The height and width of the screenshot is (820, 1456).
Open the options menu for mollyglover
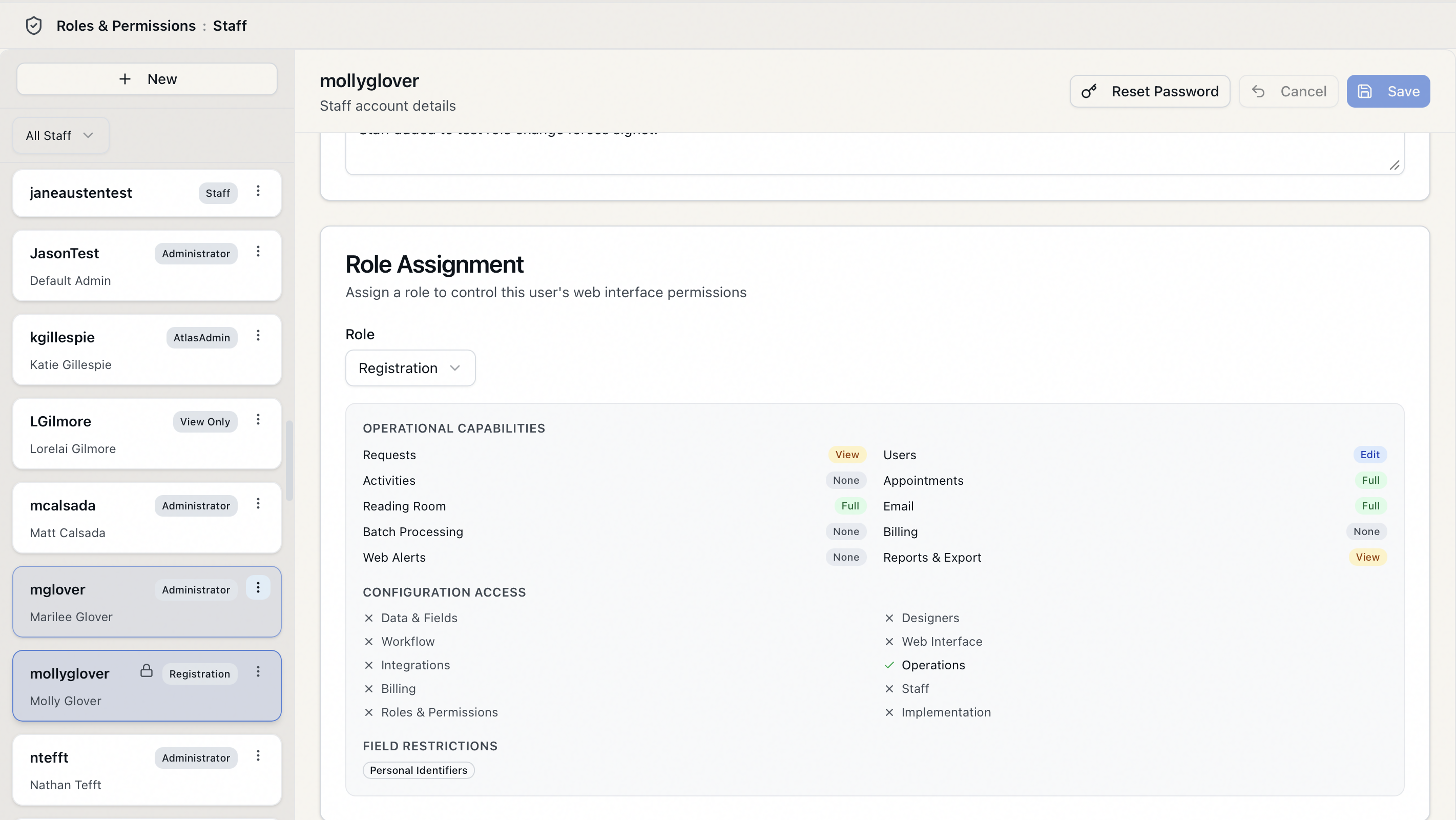click(258, 672)
